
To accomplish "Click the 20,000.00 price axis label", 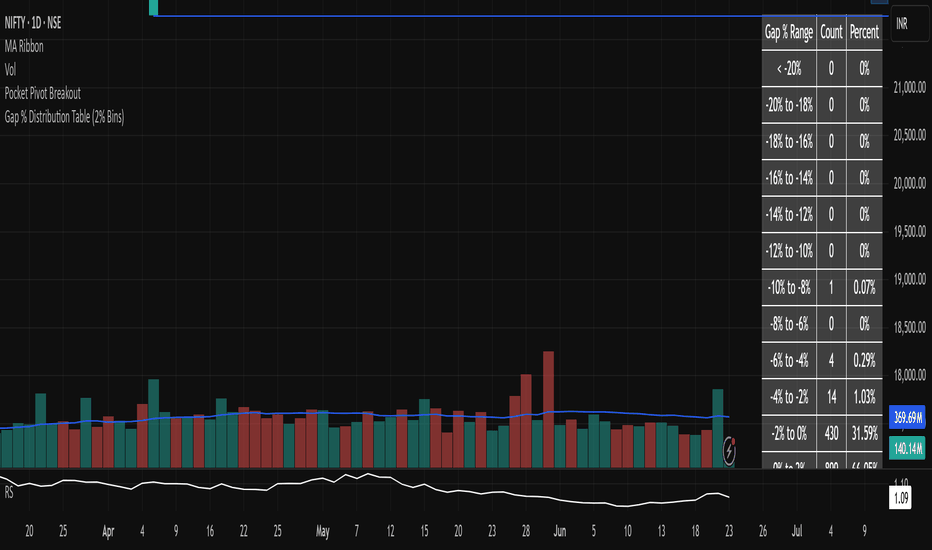I will (x=909, y=184).
